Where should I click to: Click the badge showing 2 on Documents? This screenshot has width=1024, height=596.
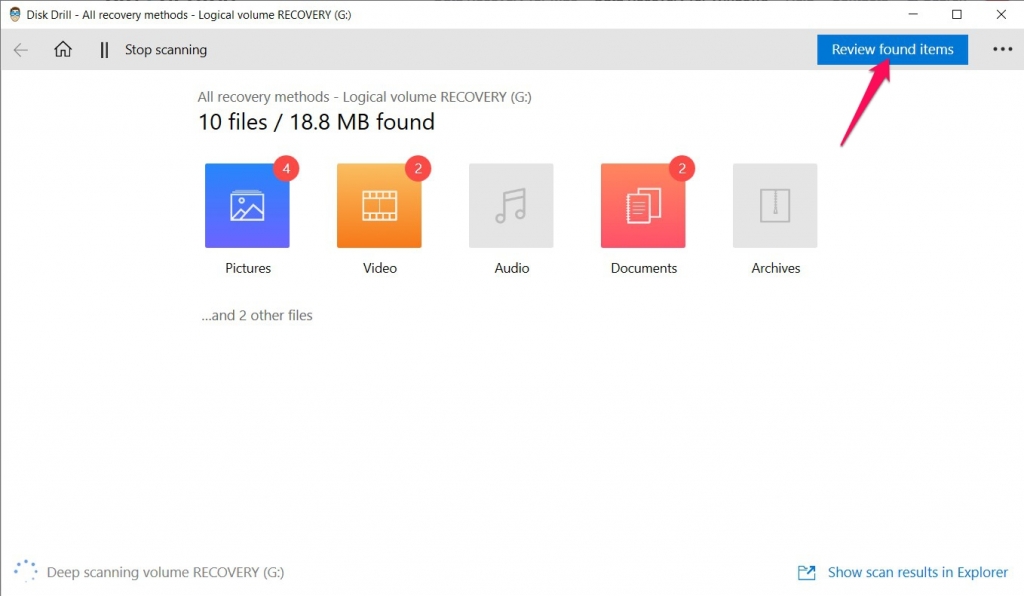click(682, 168)
